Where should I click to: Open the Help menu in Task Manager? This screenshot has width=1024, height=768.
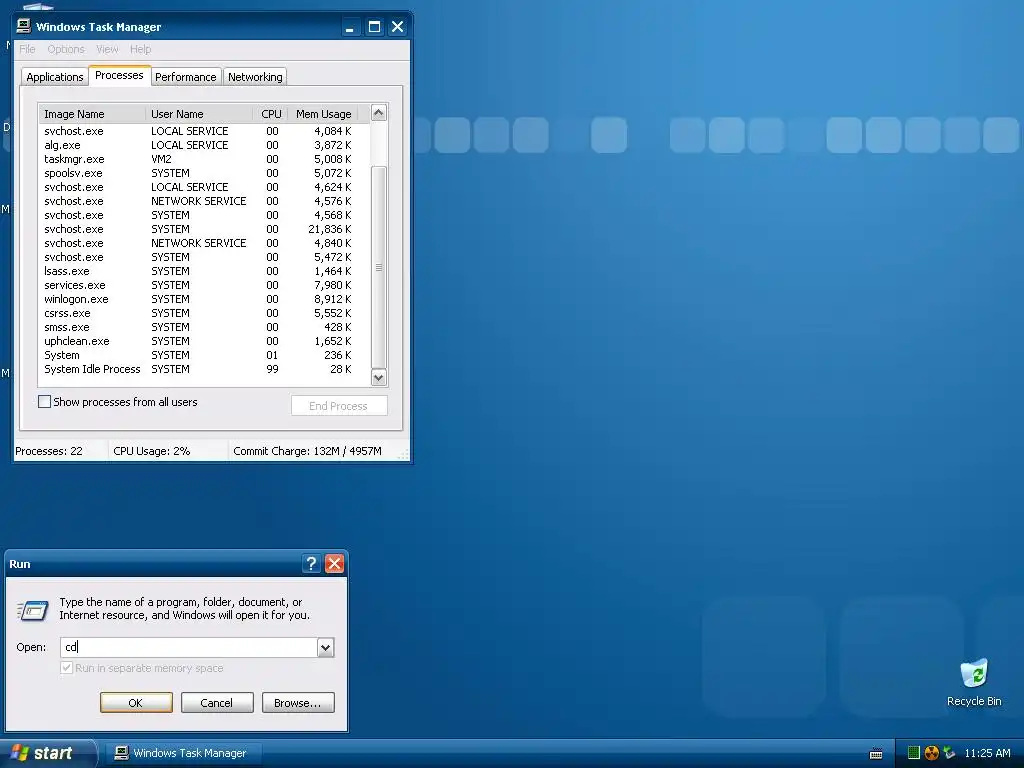(x=140, y=49)
